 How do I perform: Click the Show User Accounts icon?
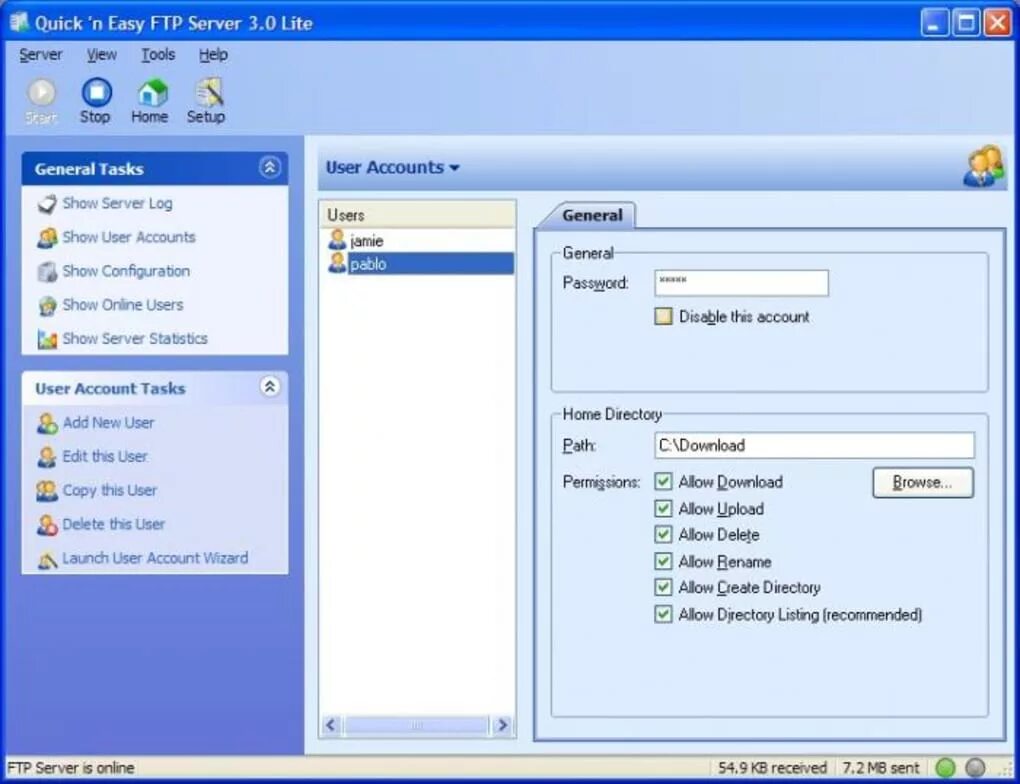[x=47, y=237]
